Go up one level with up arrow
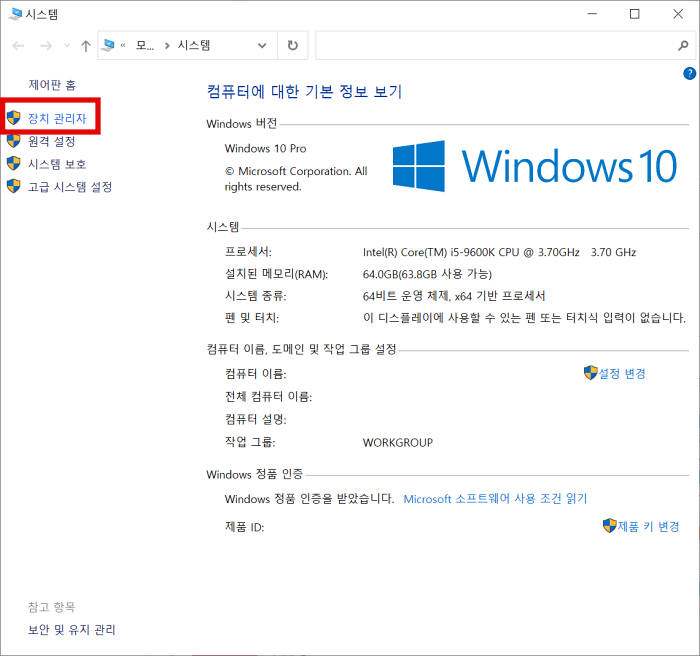Screen dimensions: 700x656 point(86,46)
